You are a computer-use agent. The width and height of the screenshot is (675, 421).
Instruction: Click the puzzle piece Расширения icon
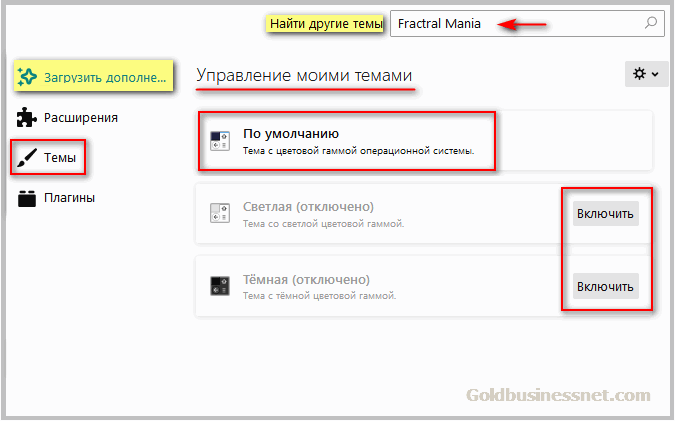pyautogui.click(x=26, y=117)
